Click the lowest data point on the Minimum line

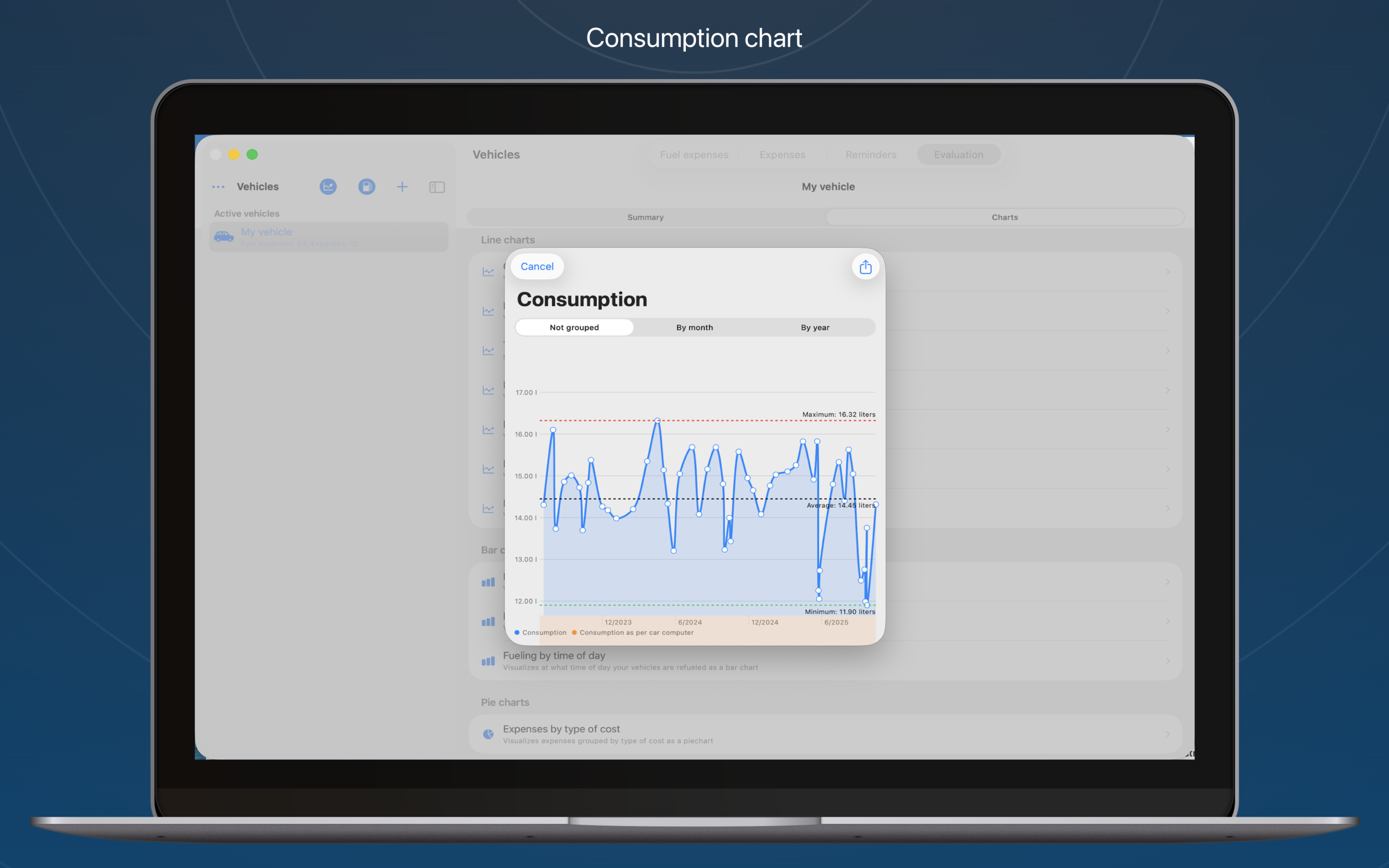coord(867,605)
